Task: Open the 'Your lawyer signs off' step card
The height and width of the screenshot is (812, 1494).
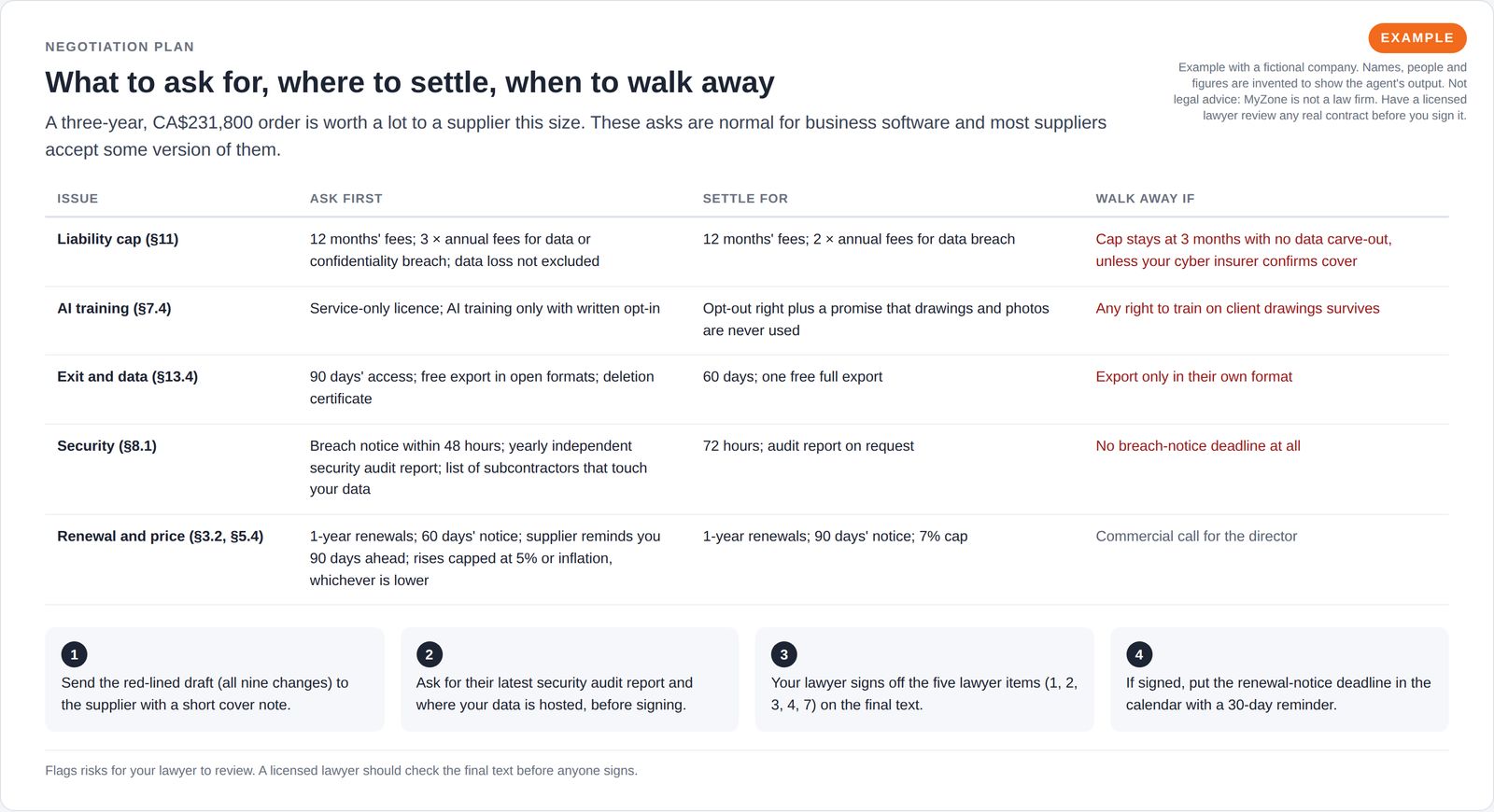Action: (x=924, y=679)
